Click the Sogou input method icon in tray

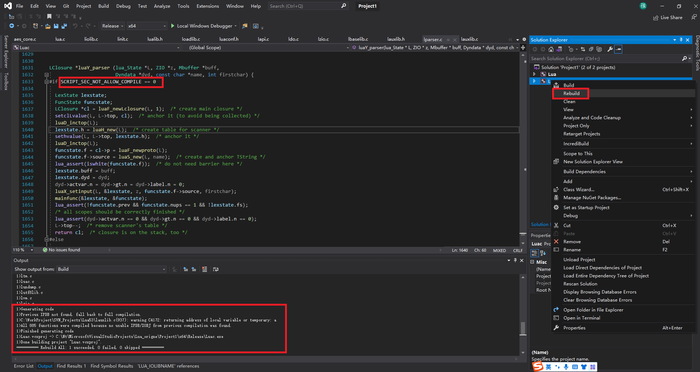pos(539,367)
